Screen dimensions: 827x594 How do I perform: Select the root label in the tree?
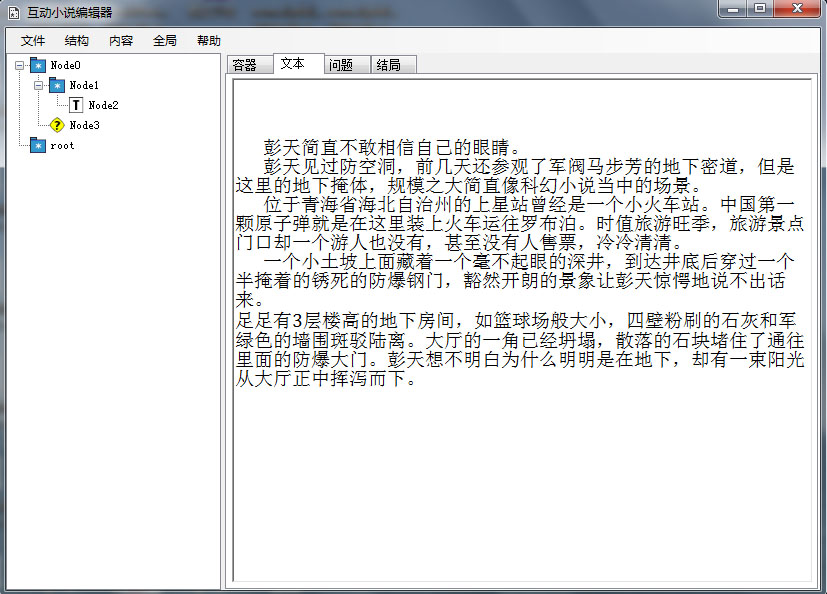(x=62, y=145)
